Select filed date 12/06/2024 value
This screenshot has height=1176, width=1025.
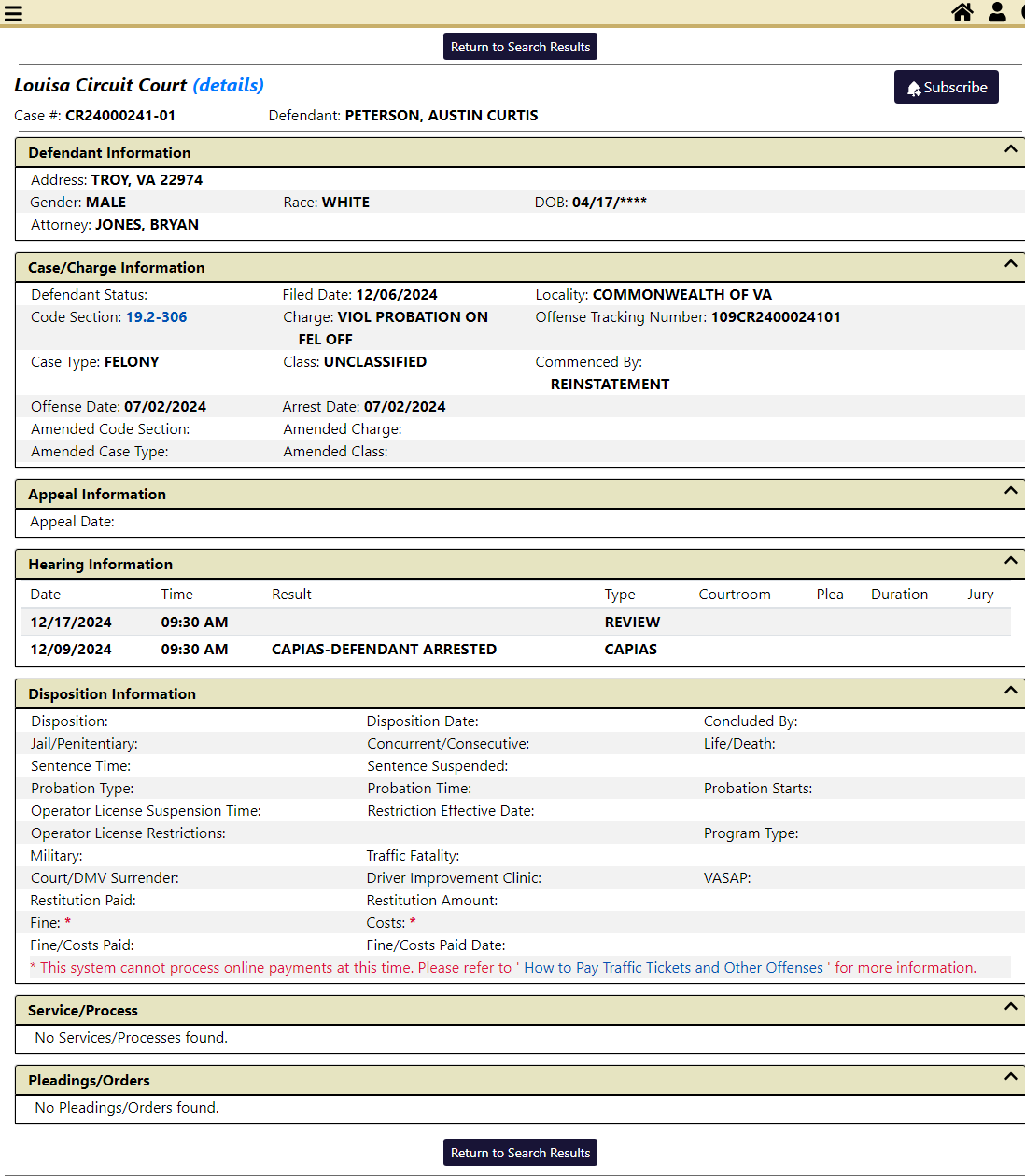pyautogui.click(x=397, y=295)
